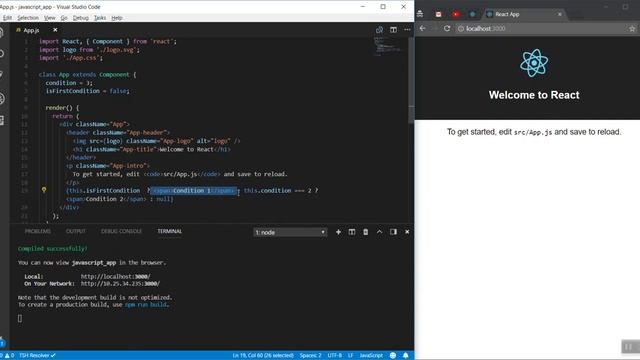
Task: Split the terminal pane
Action: (351, 232)
